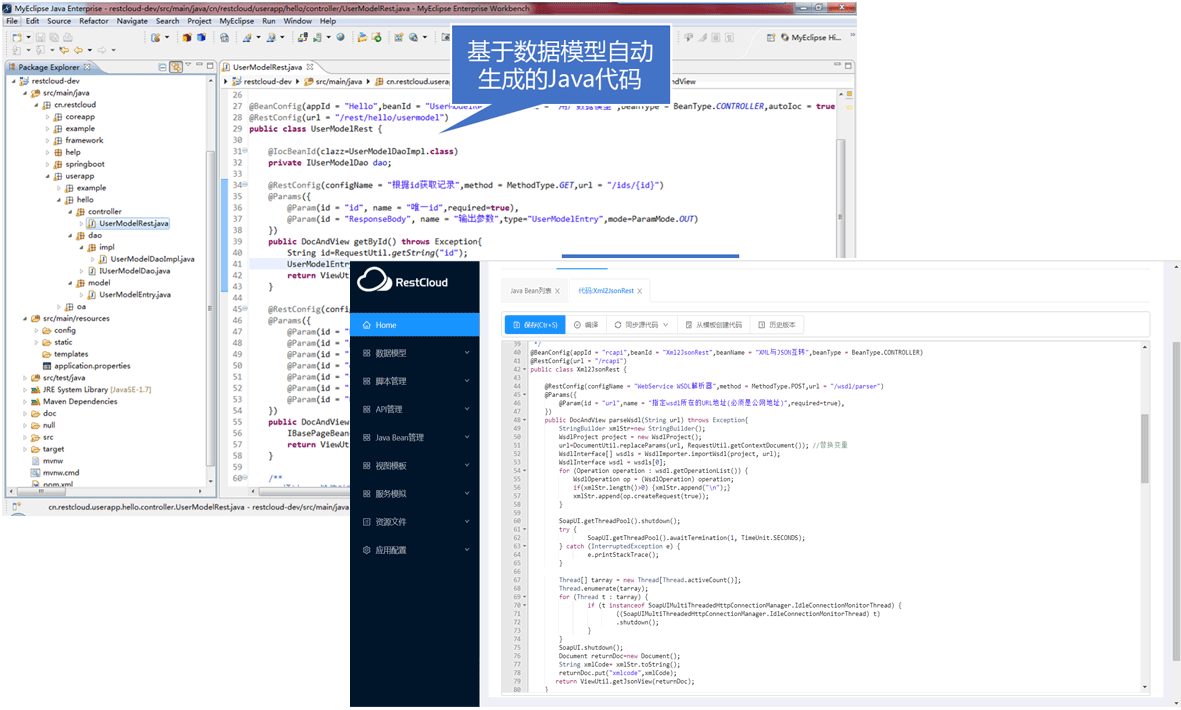Expand the coreapp package

pyautogui.click(x=47, y=117)
